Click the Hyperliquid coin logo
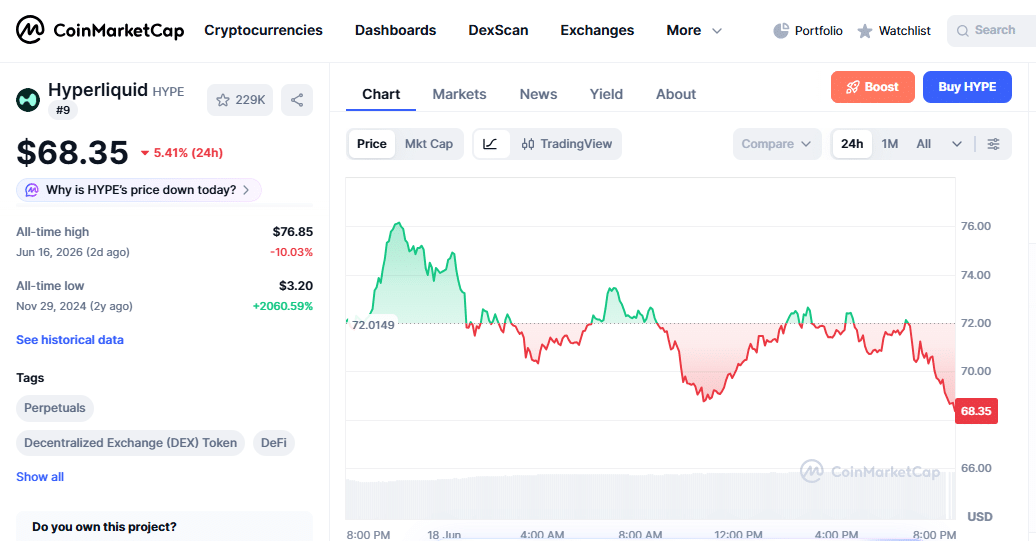 pos(28,100)
